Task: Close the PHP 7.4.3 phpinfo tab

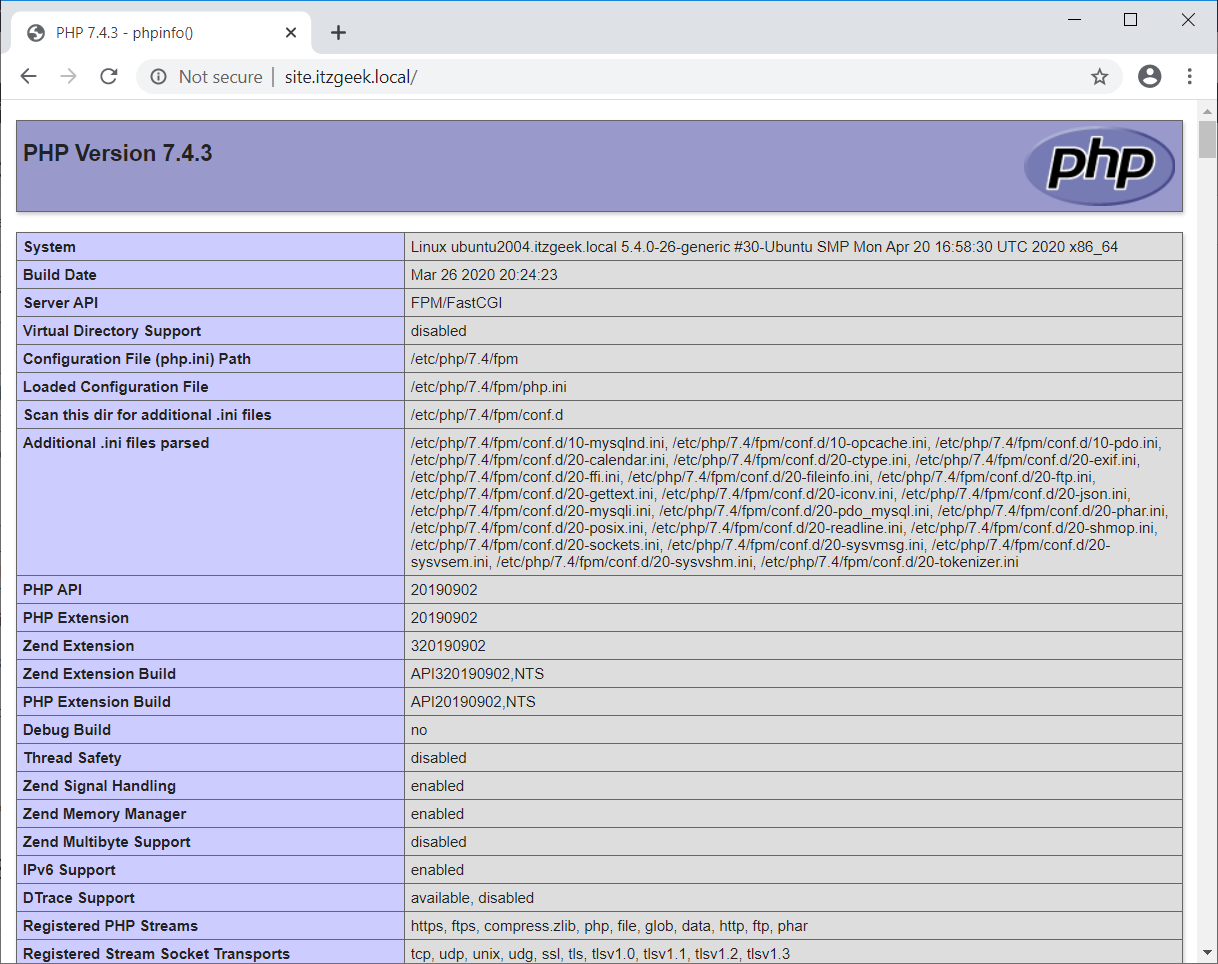Action: tap(291, 33)
